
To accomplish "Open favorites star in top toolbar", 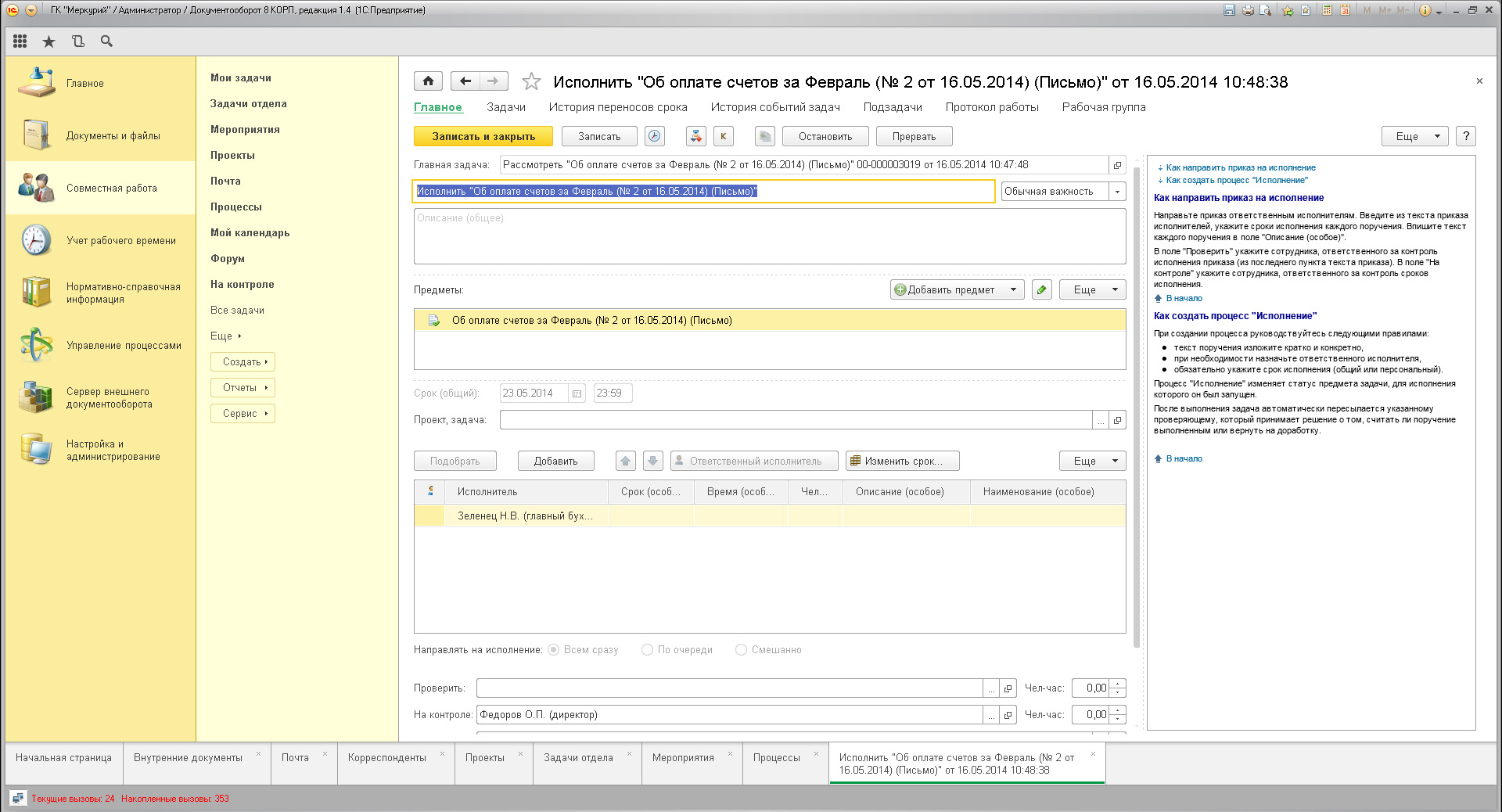I will (x=49, y=41).
